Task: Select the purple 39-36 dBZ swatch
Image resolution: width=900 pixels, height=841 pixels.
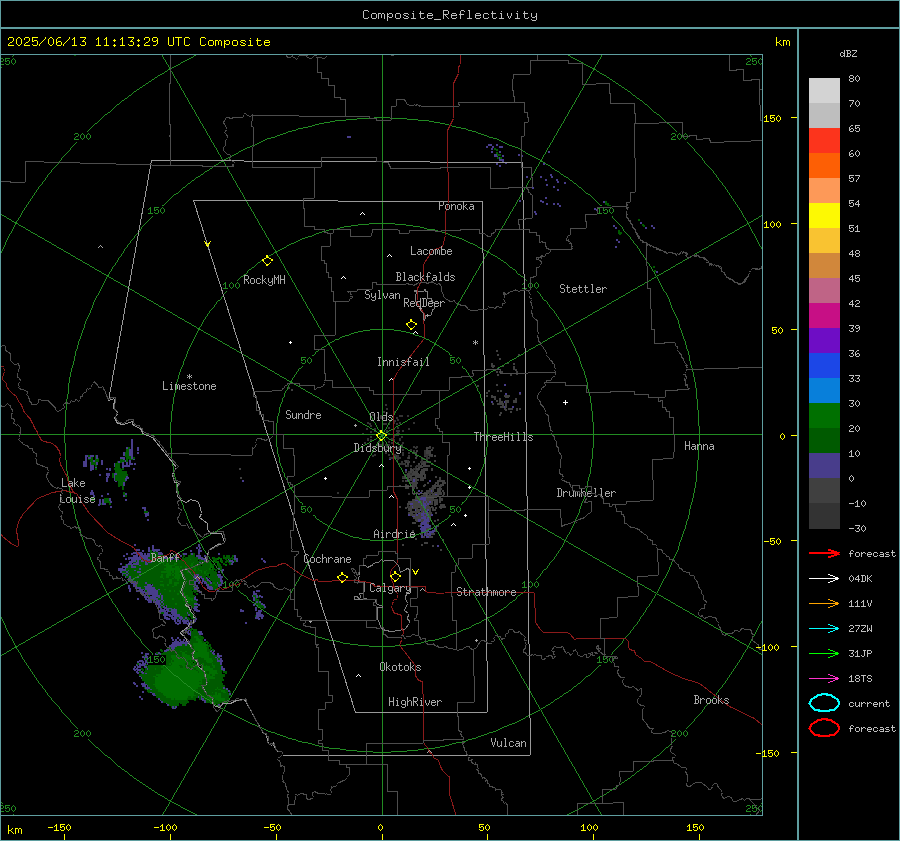Action: [824, 340]
